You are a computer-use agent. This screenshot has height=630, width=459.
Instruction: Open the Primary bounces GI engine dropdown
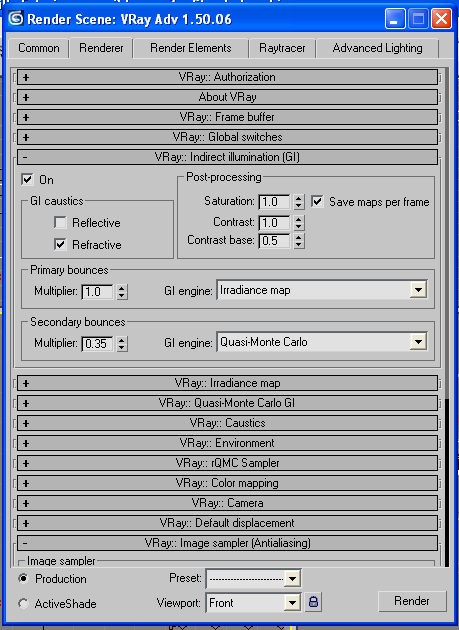(322, 290)
